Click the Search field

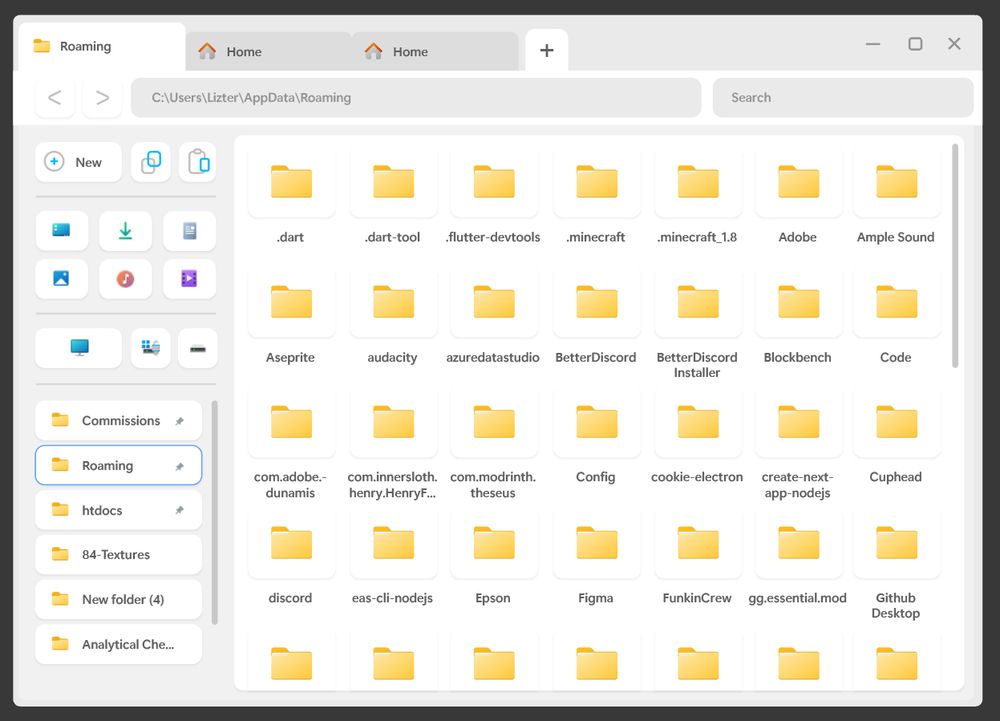point(842,98)
